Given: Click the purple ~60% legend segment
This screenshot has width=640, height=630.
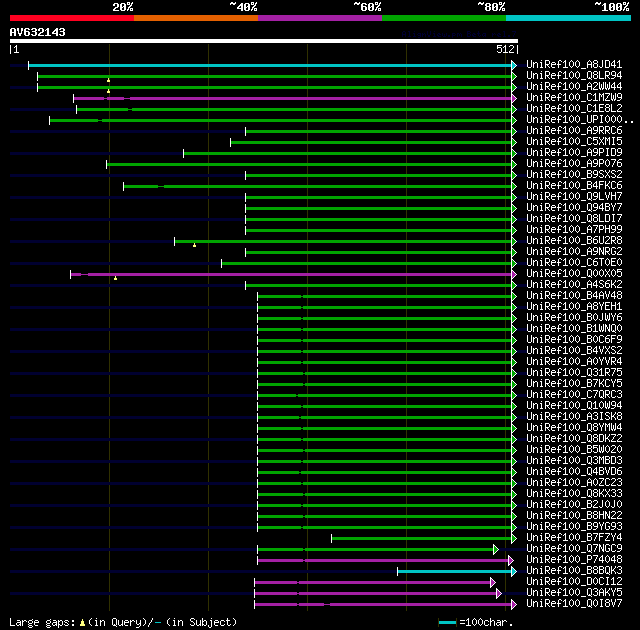Looking at the screenshot, I should click(x=320, y=18).
